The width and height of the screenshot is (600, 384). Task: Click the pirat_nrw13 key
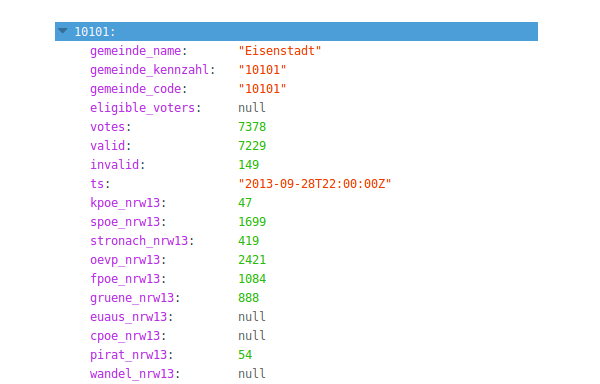pyautogui.click(x=128, y=355)
